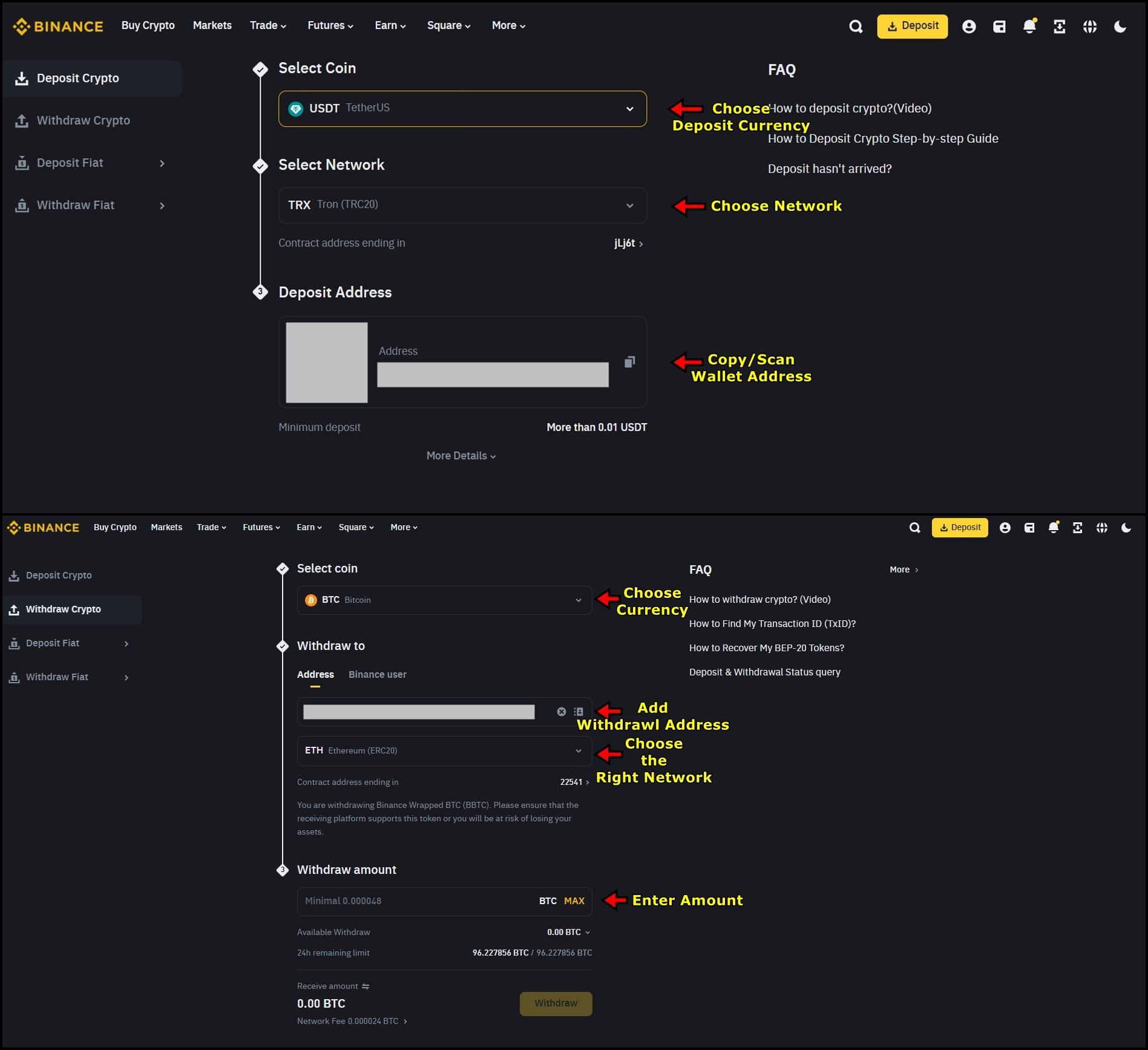Select Deposit Crypto in top sidebar
Screen dimensions: 1148x1050
[91, 78]
